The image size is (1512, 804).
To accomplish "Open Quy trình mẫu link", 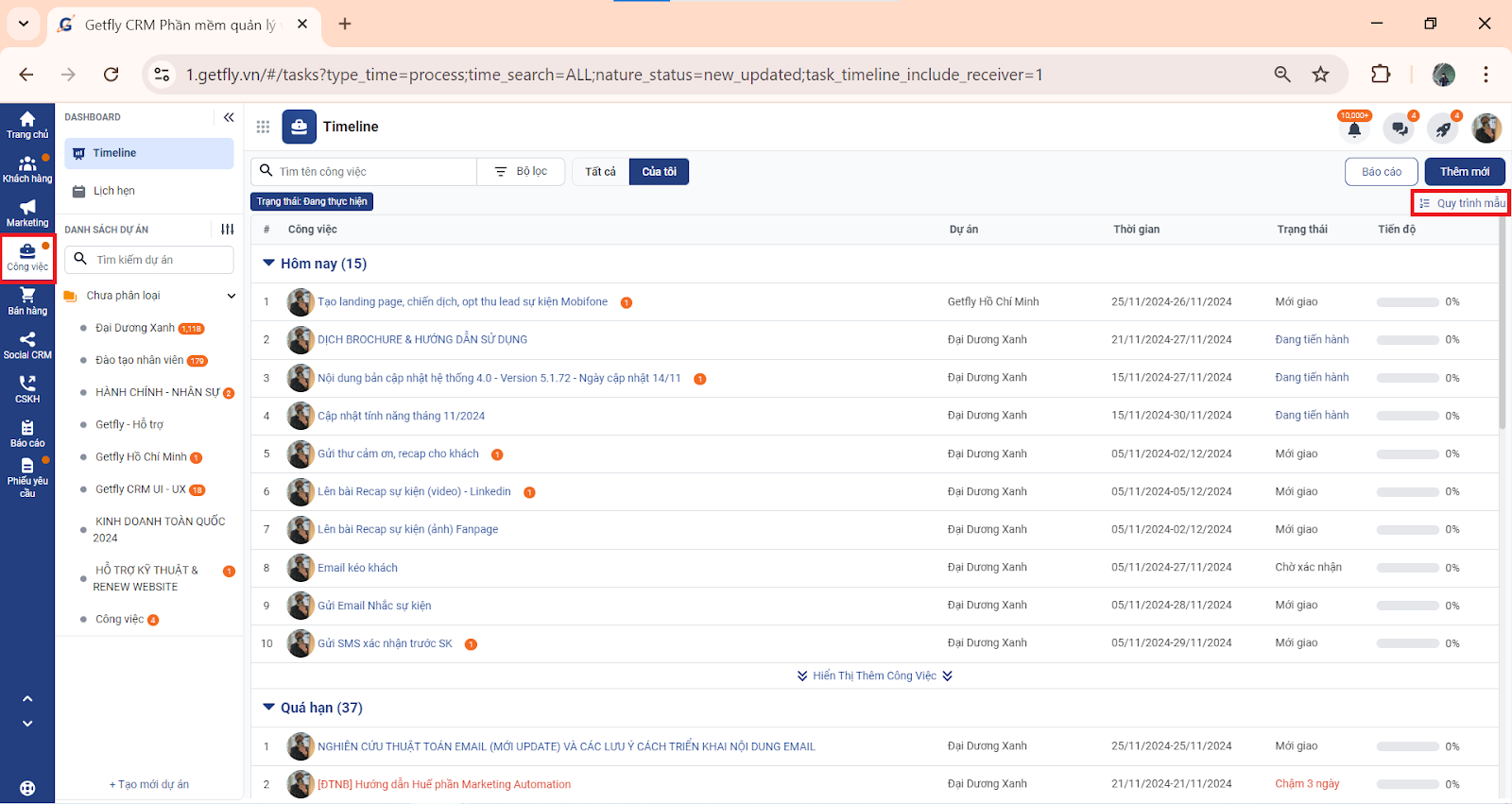I will pyautogui.click(x=1461, y=203).
